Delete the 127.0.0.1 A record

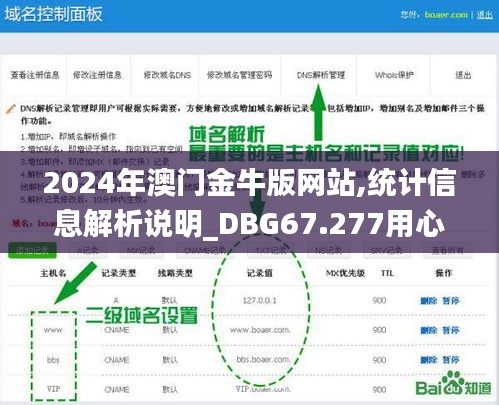(x=429, y=301)
